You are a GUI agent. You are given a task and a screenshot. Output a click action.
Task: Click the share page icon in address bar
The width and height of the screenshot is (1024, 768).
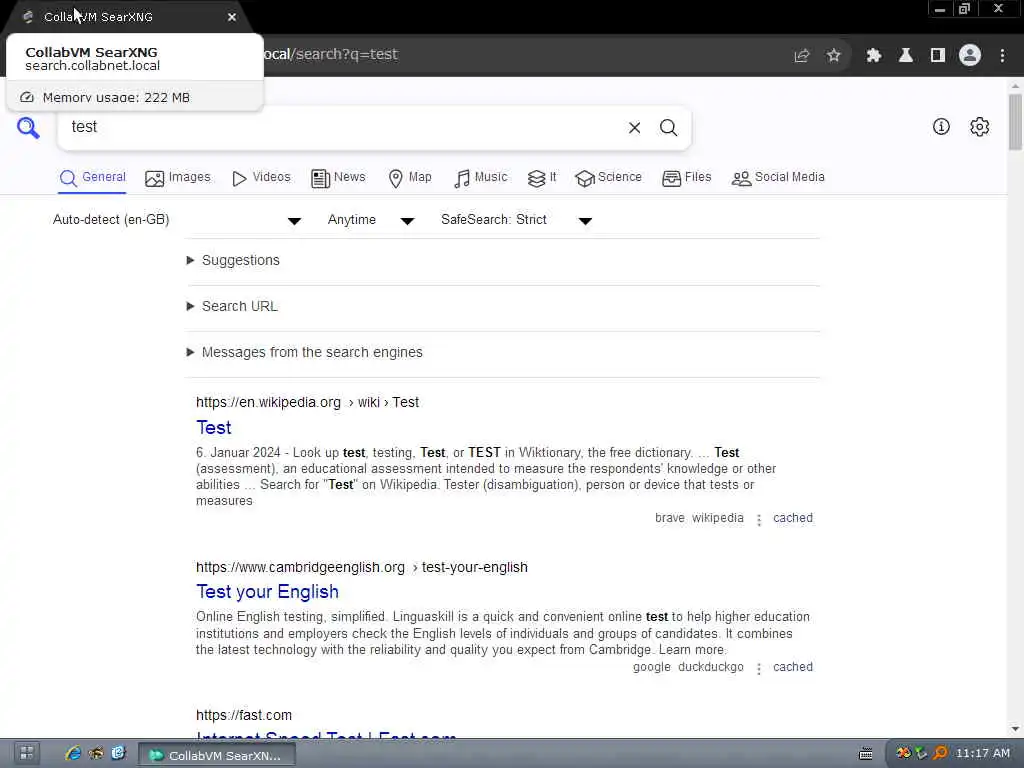tap(802, 56)
